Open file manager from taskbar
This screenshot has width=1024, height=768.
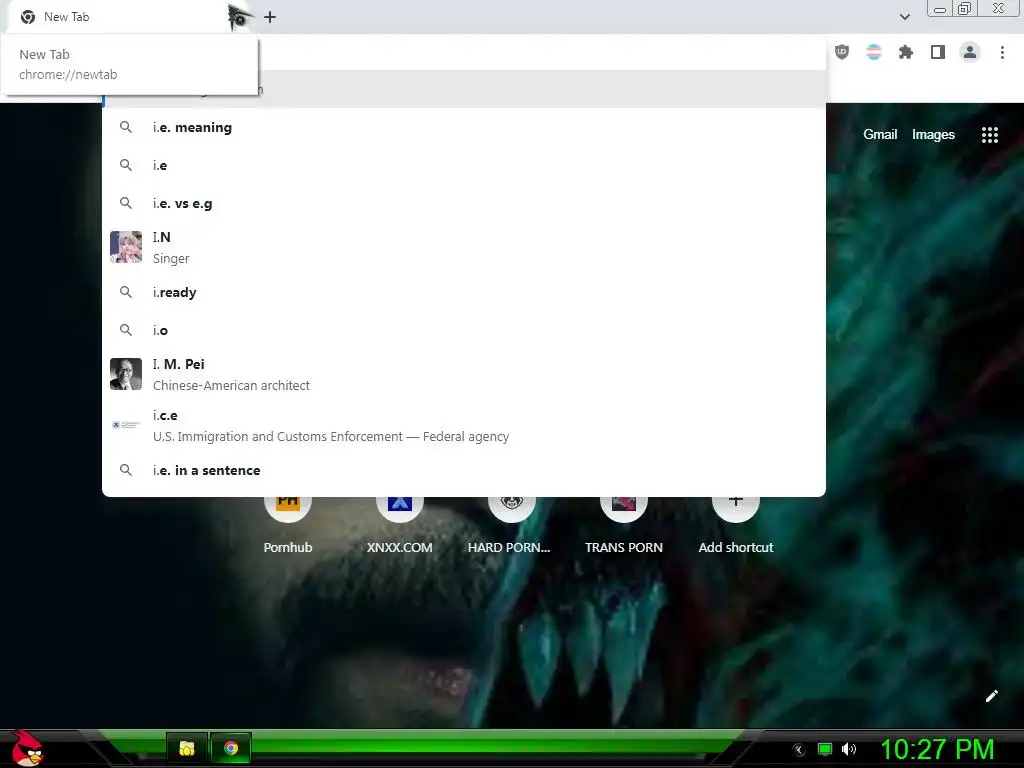(x=187, y=748)
